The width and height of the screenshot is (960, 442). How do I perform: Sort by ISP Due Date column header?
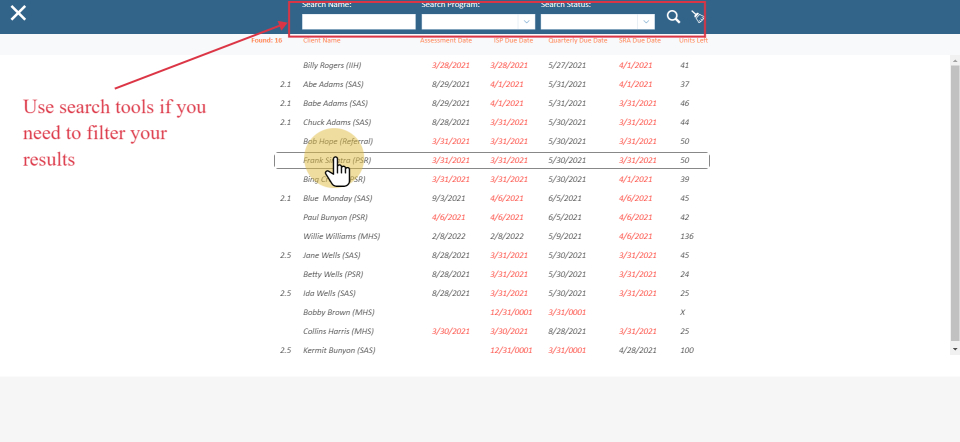(x=513, y=41)
